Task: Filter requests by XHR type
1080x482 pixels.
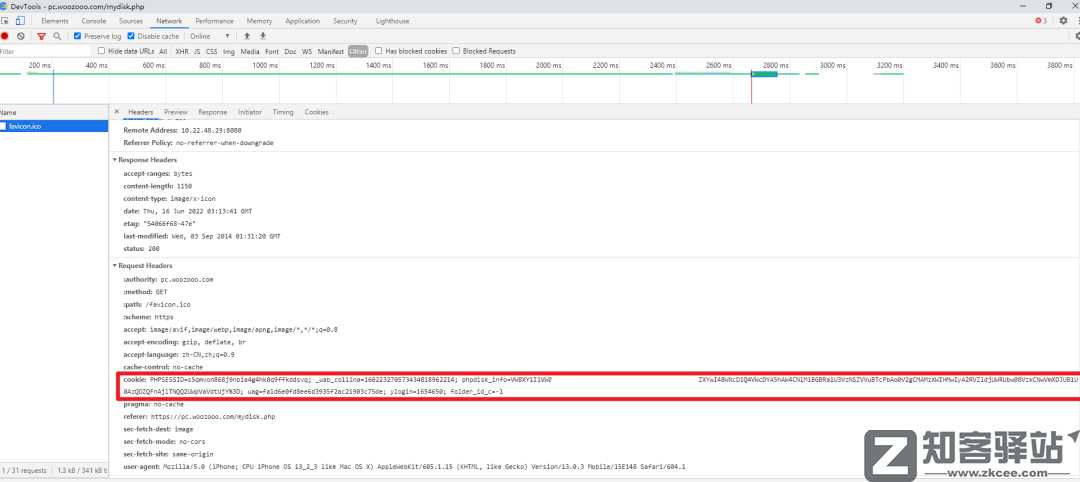Action: 181,51
